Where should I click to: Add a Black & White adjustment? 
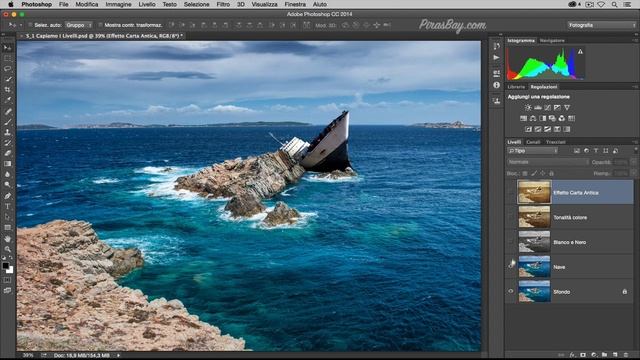(543, 118)
